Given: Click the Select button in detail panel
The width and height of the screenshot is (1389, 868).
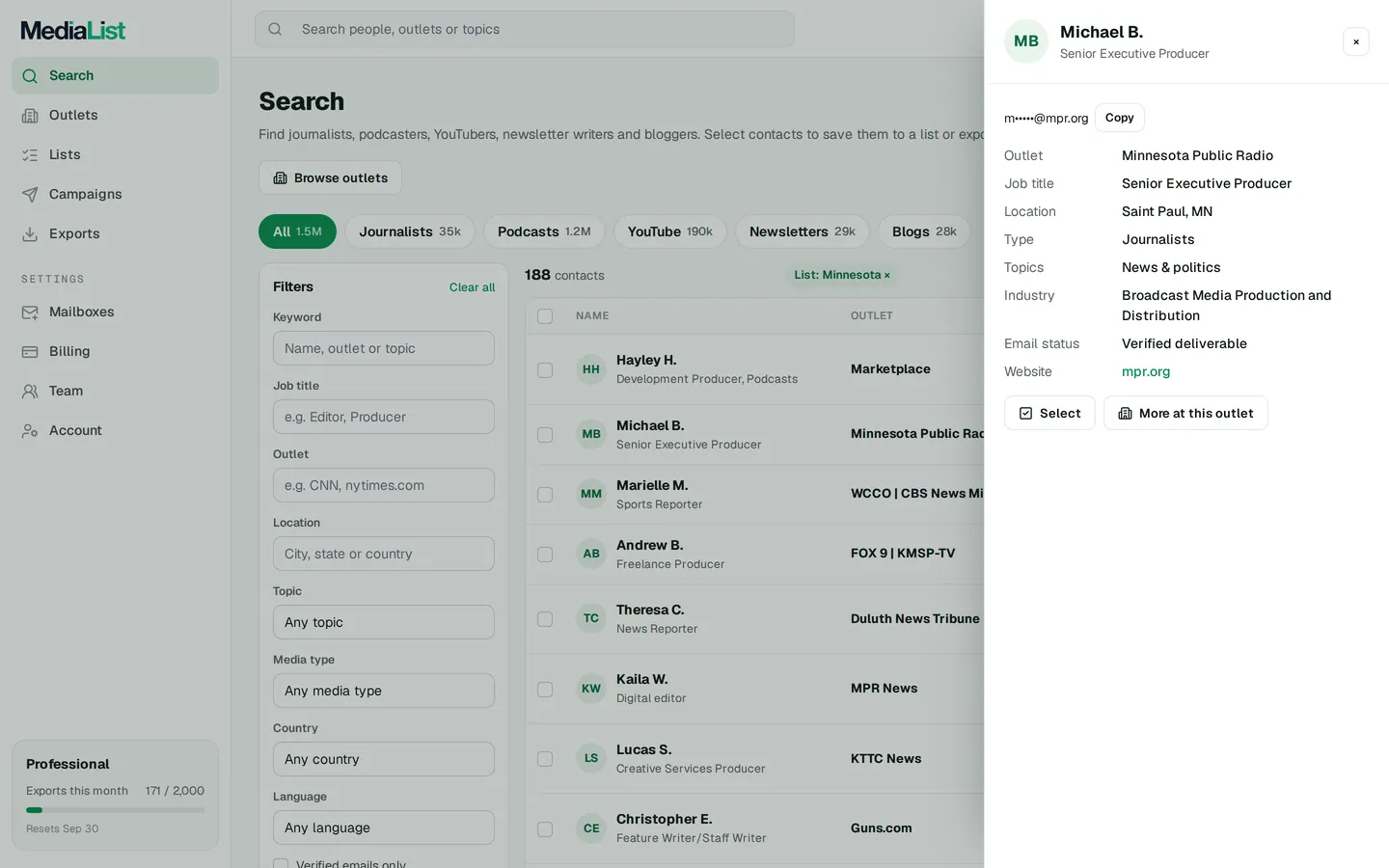Looking at the screenshot, I should click(1049, 413).
